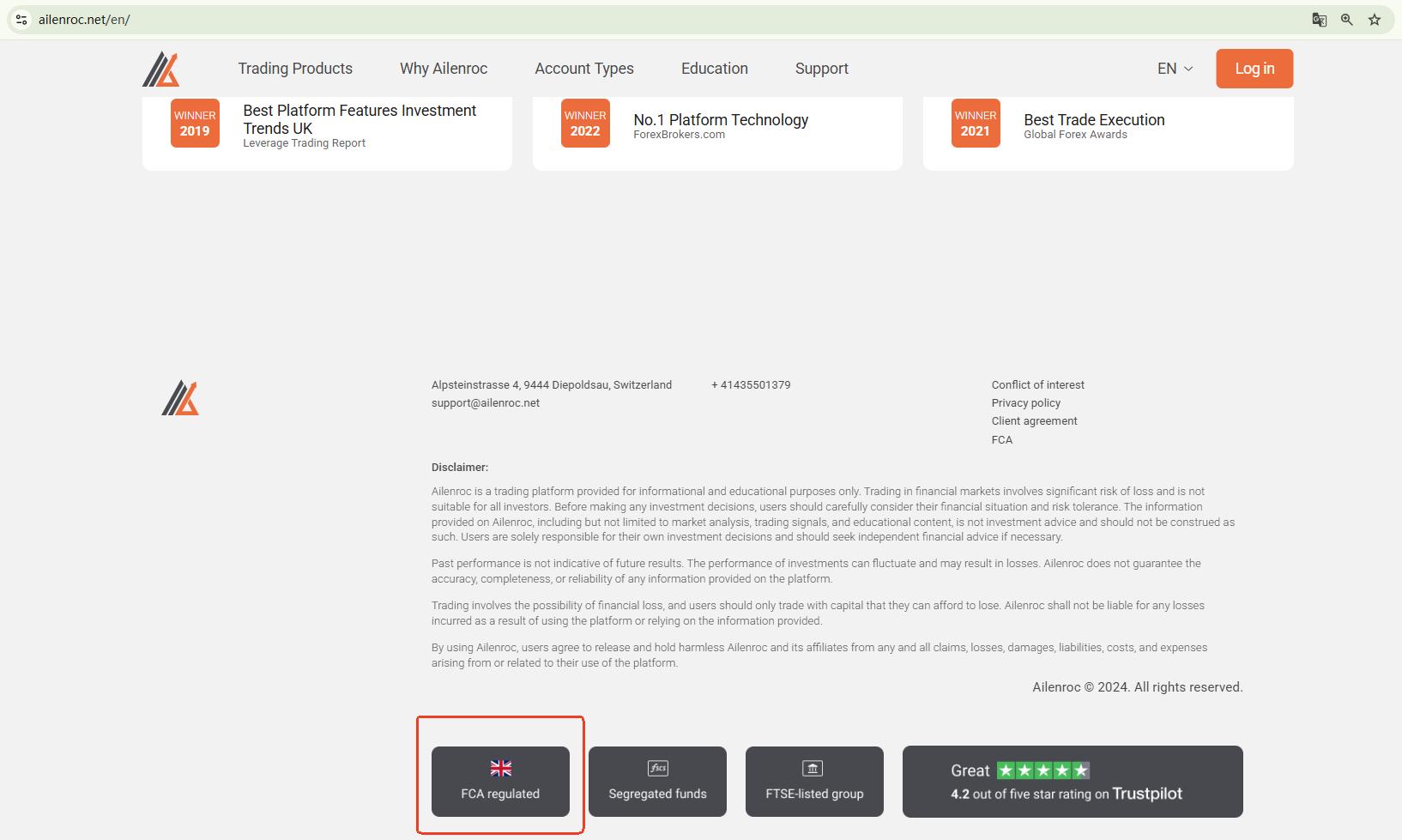Click the Disclaimer heading
Viewport: 1402px width, 840px height.
(x=460, y=468)
